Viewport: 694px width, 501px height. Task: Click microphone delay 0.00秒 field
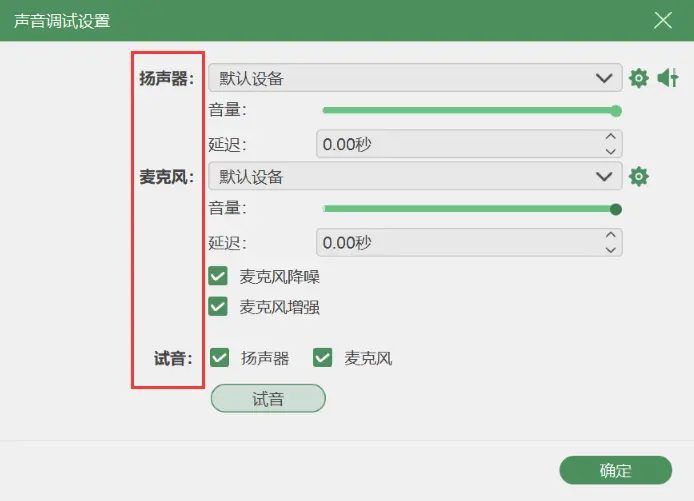pos(469,243)
